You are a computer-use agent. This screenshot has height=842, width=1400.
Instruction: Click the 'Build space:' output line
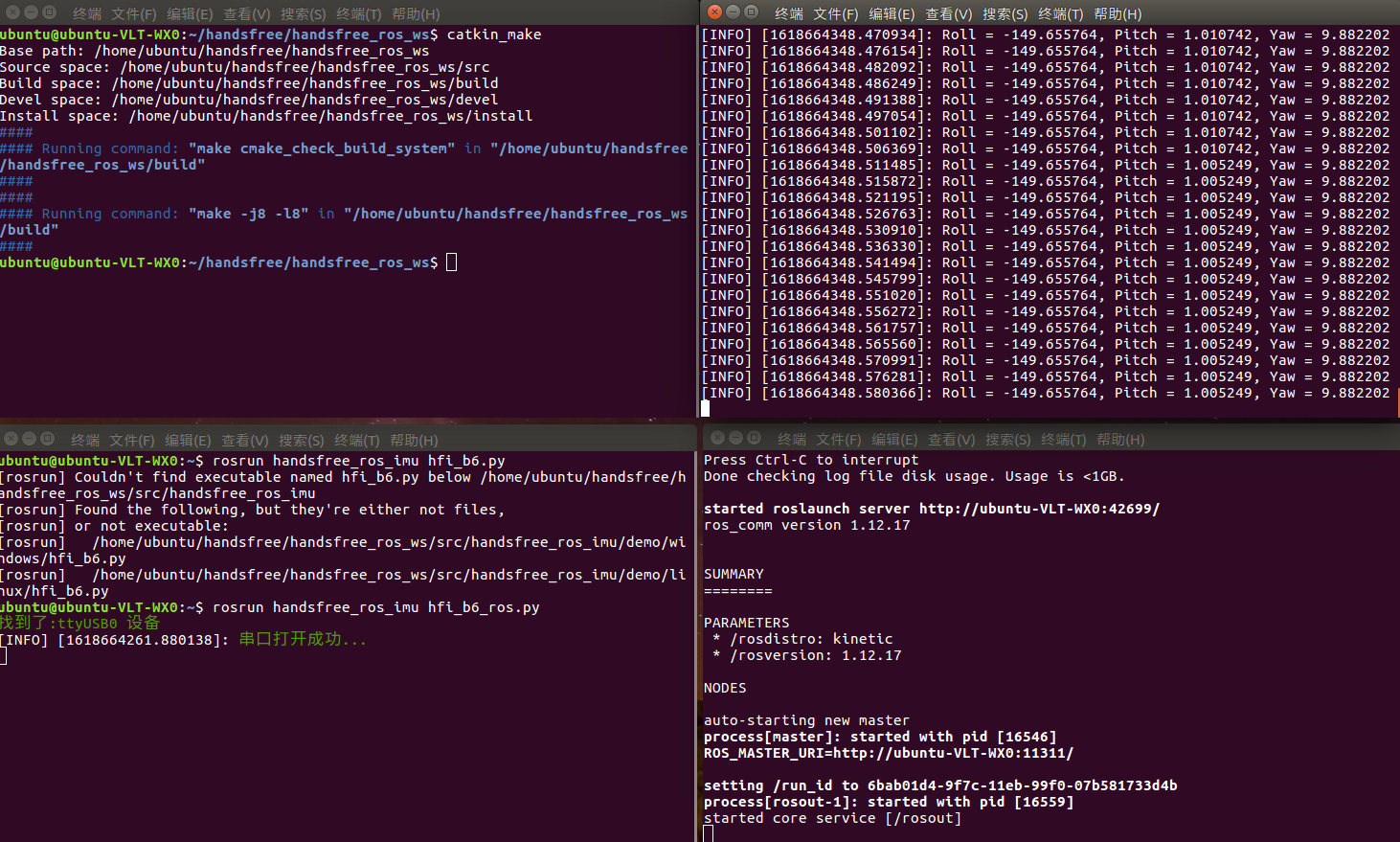[249, 83]
